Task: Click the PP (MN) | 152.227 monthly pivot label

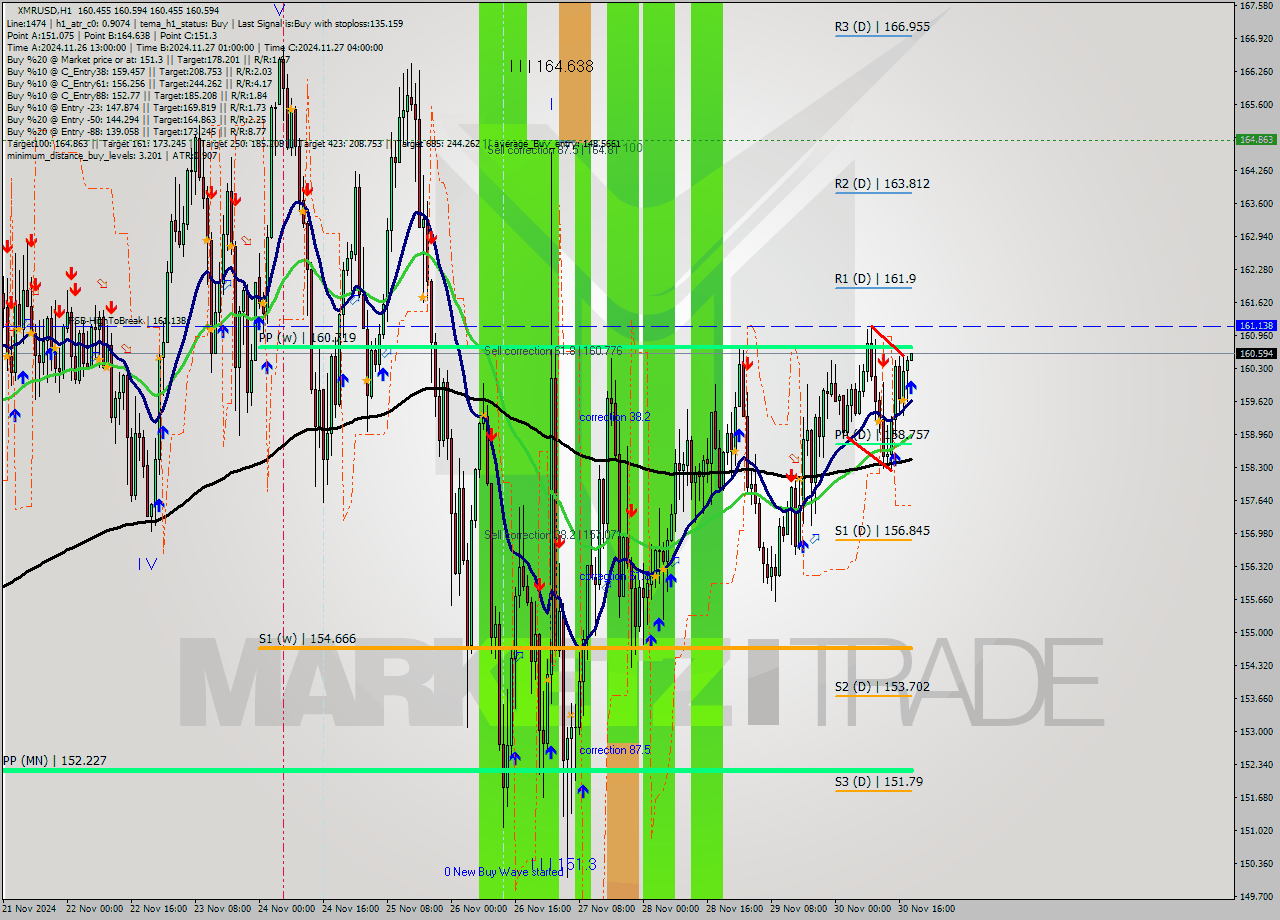Action: pos(54,761)
